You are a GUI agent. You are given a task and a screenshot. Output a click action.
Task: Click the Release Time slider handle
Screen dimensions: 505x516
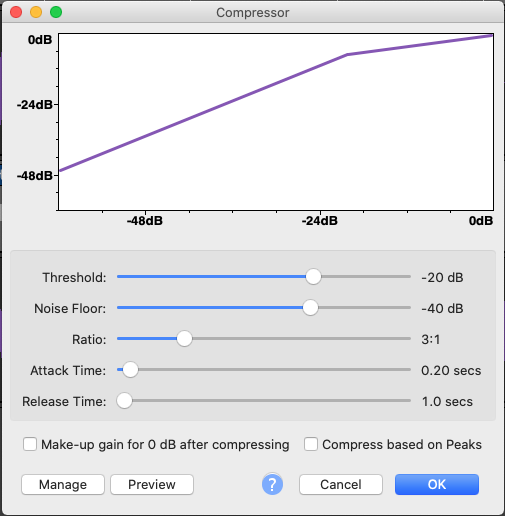(124, 401)
